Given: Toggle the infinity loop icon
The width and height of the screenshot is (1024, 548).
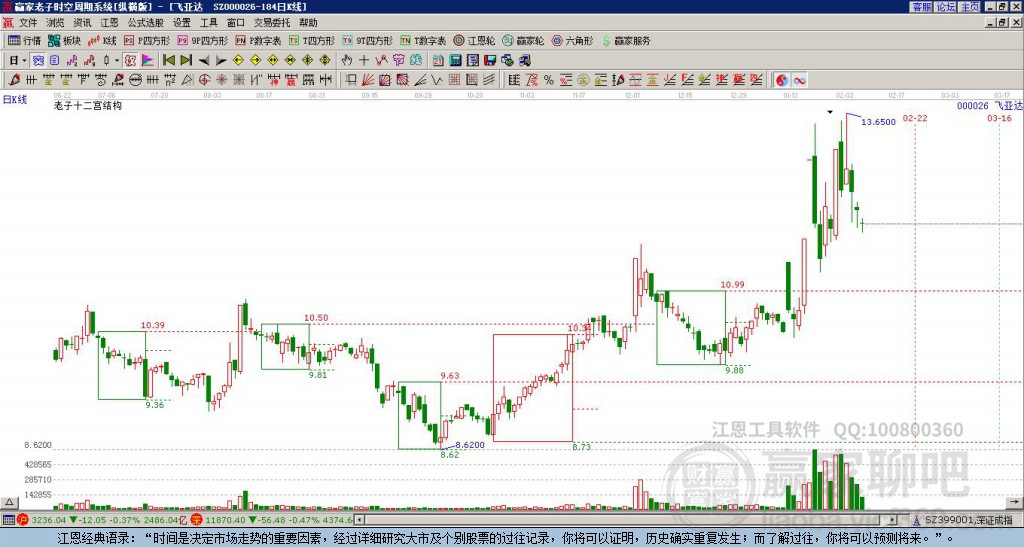Looking at the screenshot, I should click(x=799, y=80).
